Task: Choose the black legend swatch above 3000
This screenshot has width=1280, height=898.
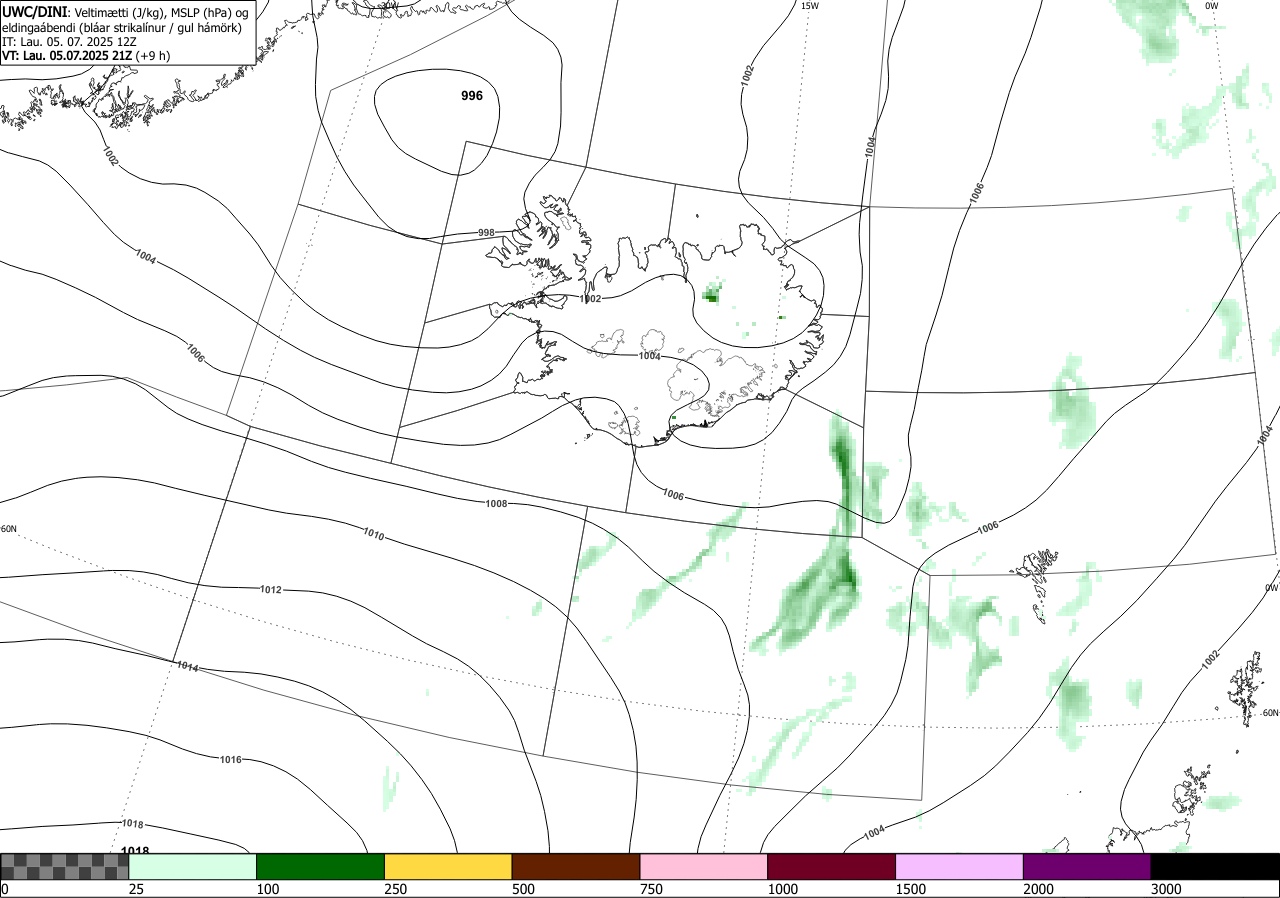Action: (1215, 866)
